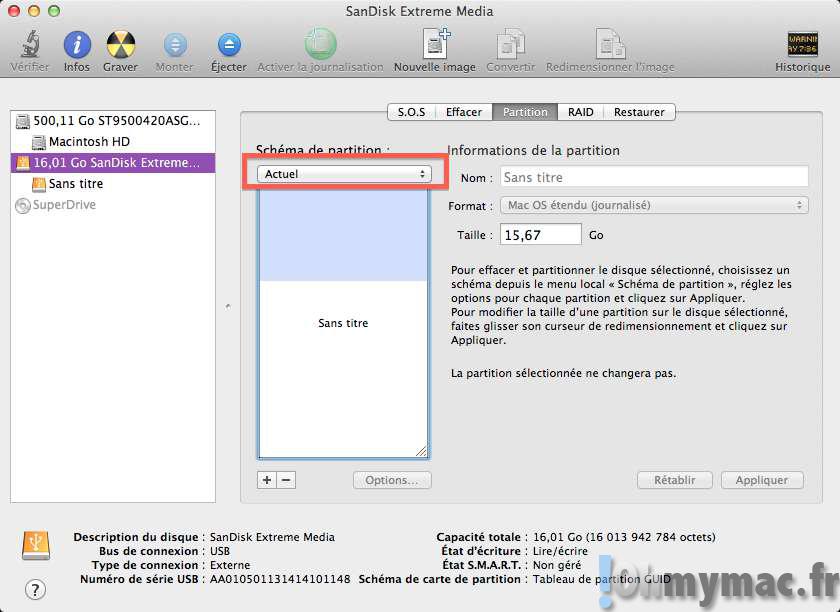Add a partition with the plus button
Screen dimensions: 840x612
pos(267,480)
